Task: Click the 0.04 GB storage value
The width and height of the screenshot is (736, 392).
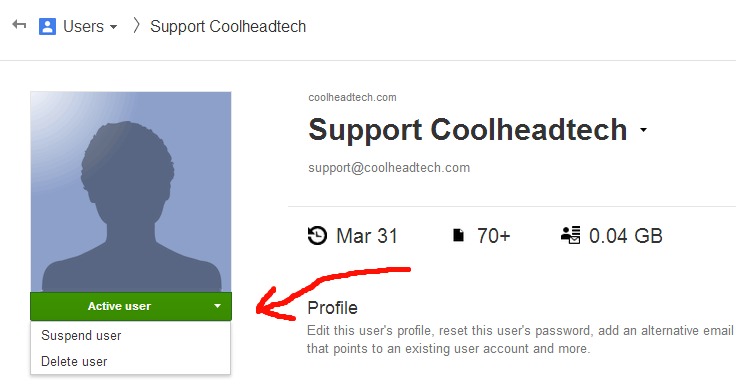Action: (626, 236)
